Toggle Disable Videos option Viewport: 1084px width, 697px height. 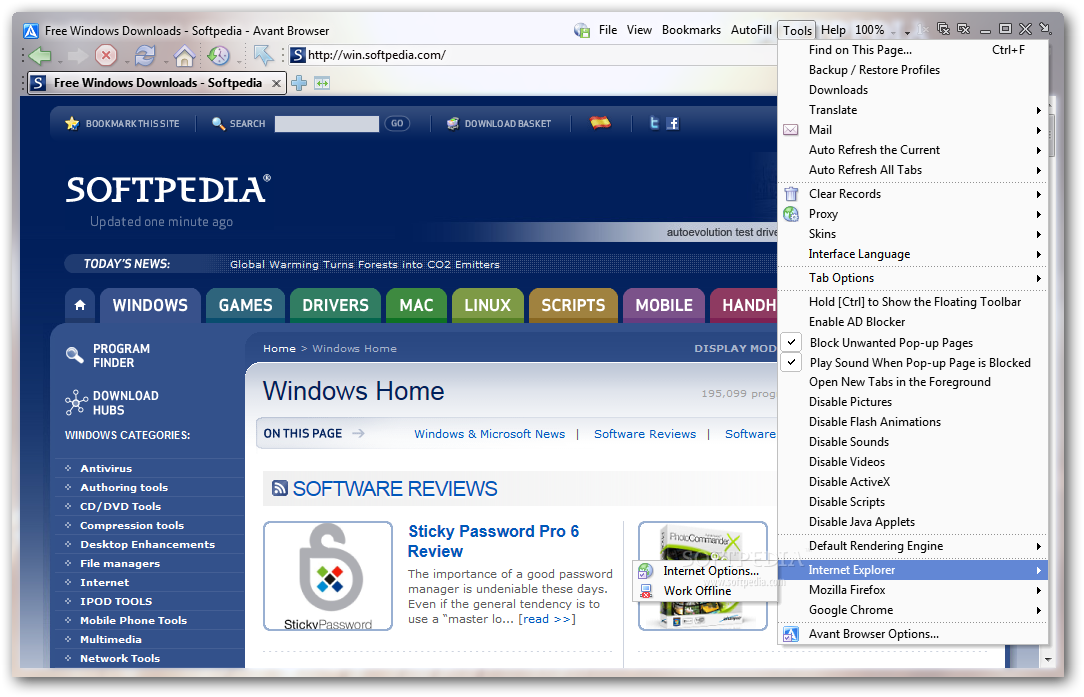[913, 463]
